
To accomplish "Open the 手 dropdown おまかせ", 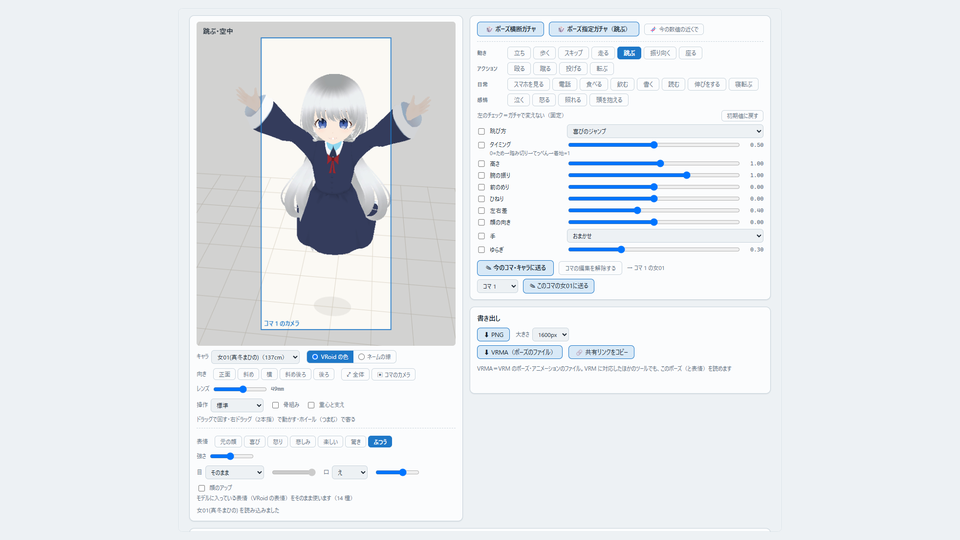I will (x=665, y=236).
